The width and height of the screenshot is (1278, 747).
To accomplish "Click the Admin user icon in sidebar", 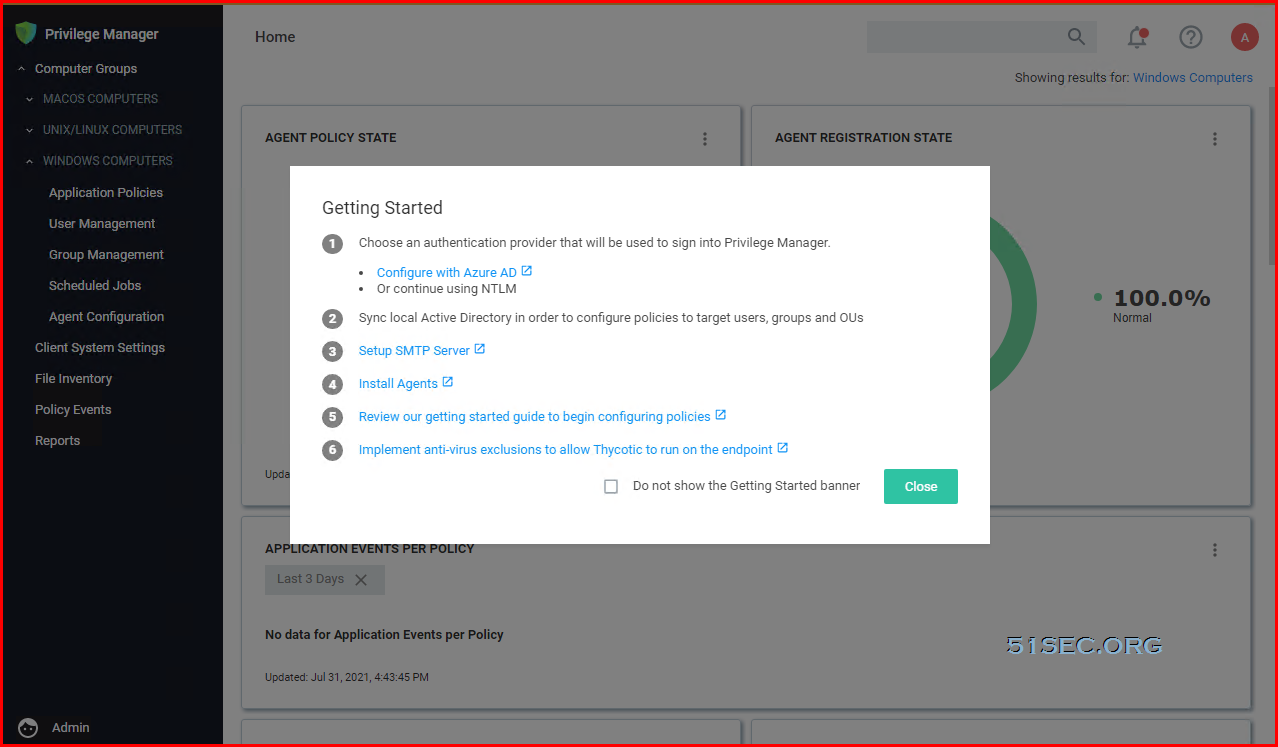I will pyautogui.click(x=28, y=728).
